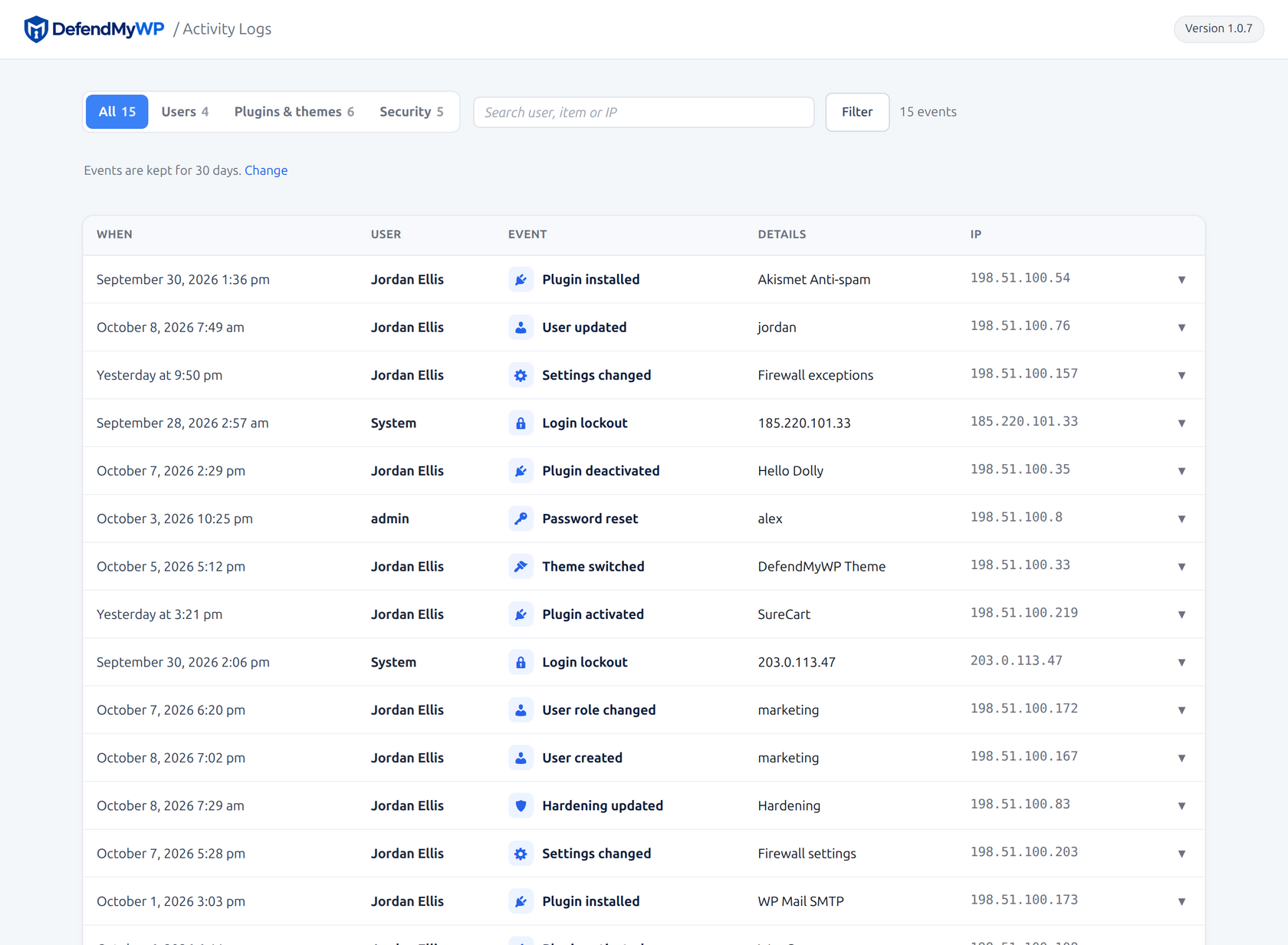Select the All 15 tab

pyautogui.click(x=117, y=112)
